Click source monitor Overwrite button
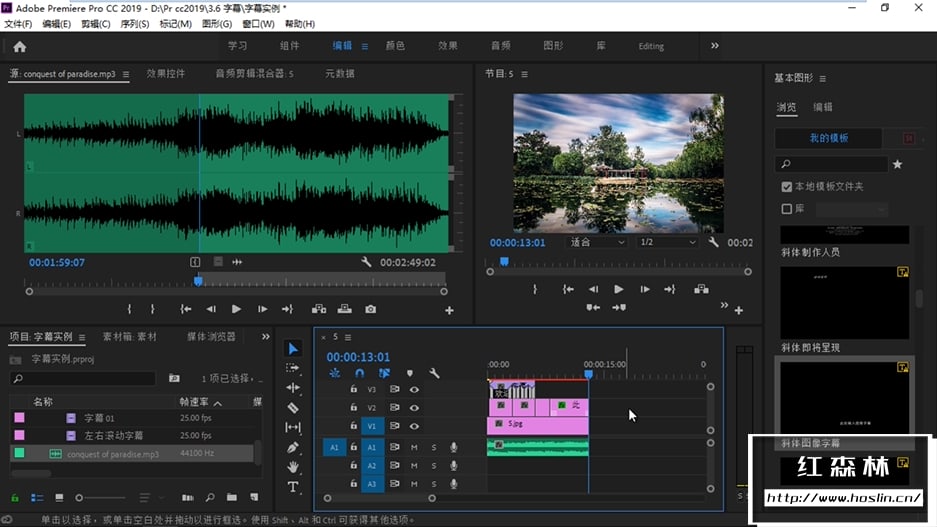The image size is (937, 527). (345, 309)
